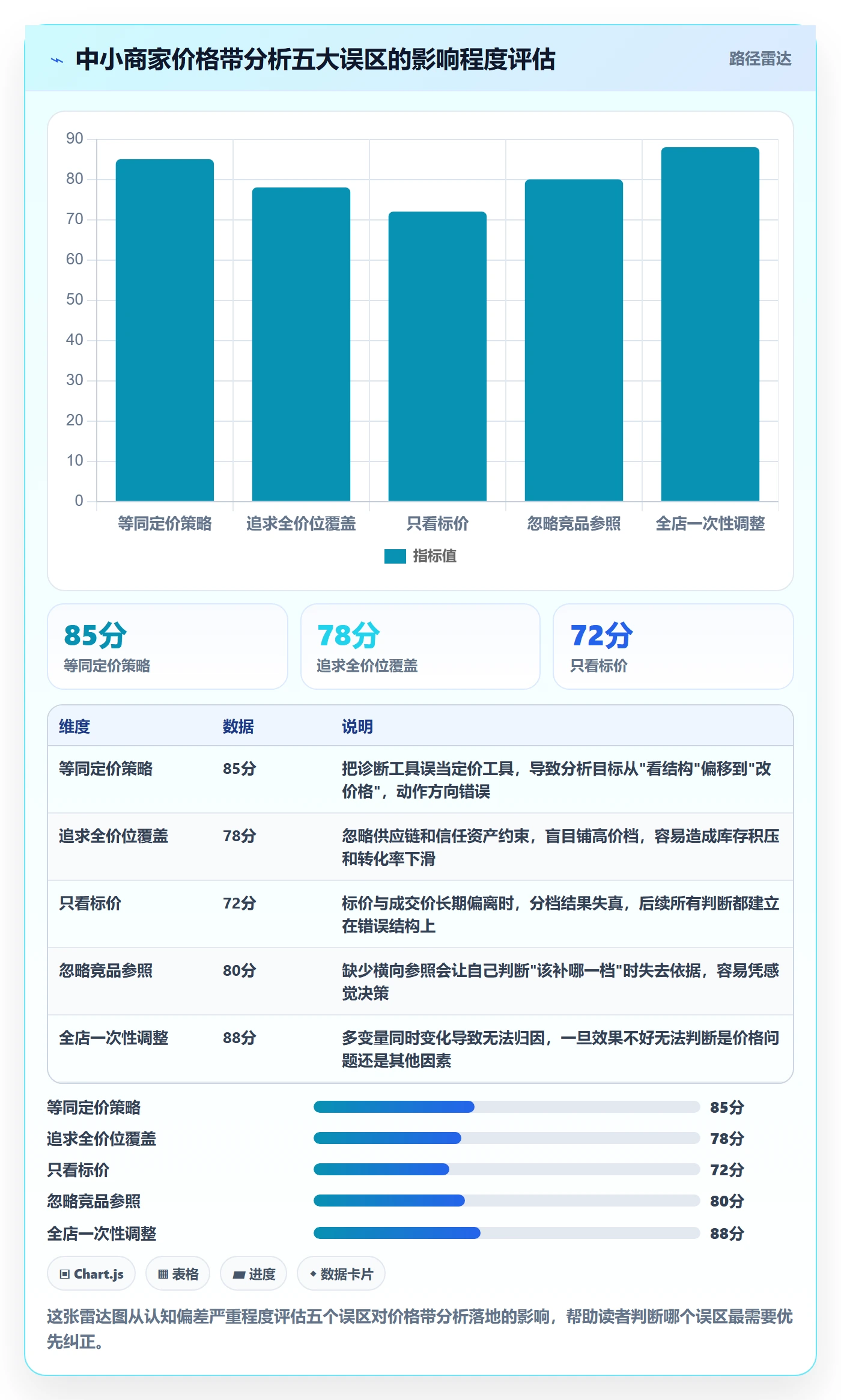Click the 只看标价 cell in the table

click(90, 903)
